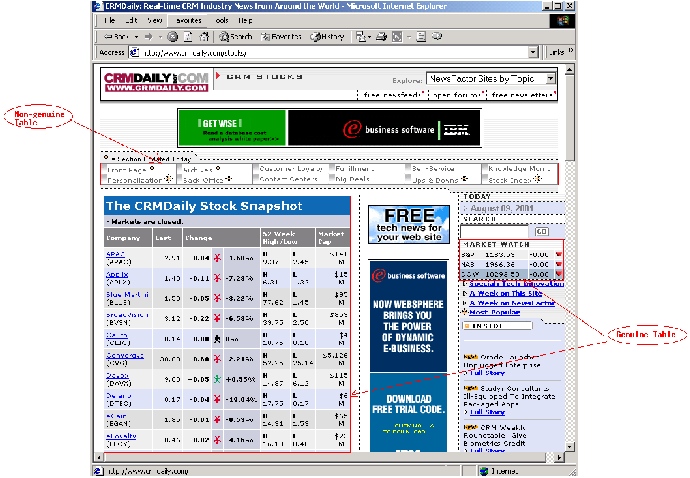690x478 pixels.
Task: Click the search input field beside GO
Action: pyautogui.click(x=494, y=232)
